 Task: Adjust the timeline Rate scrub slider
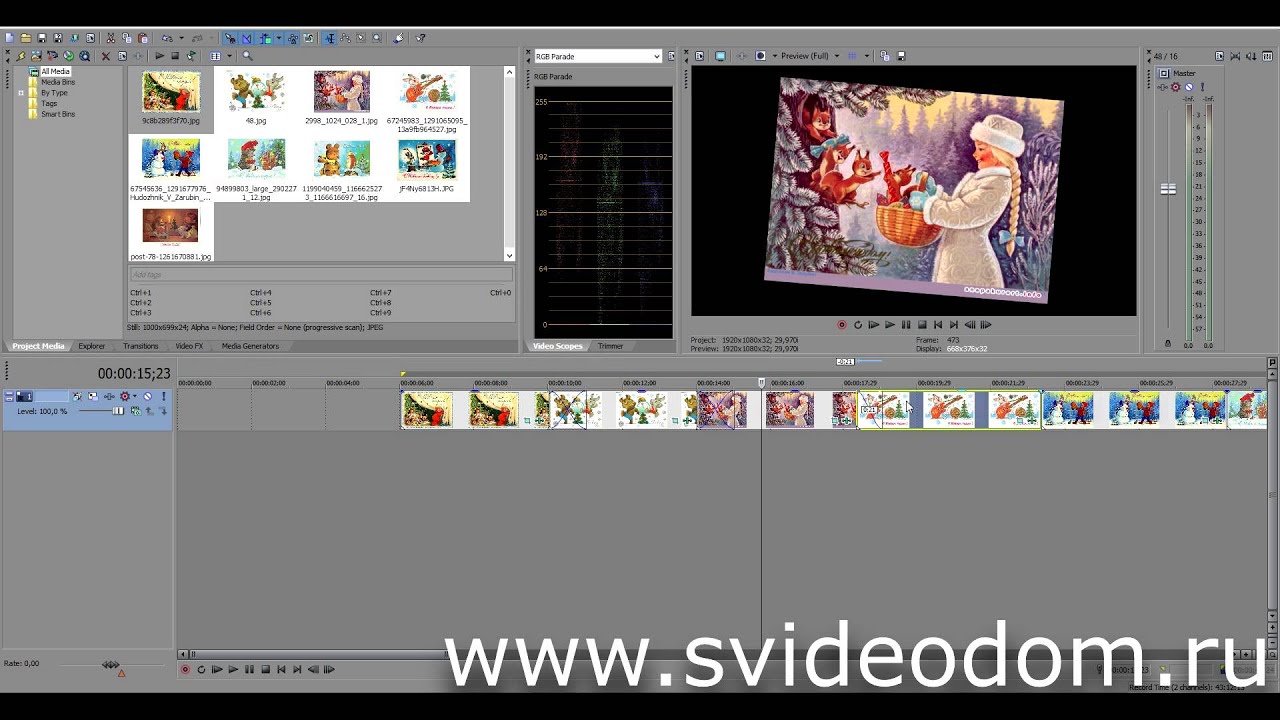click(111, 664)
